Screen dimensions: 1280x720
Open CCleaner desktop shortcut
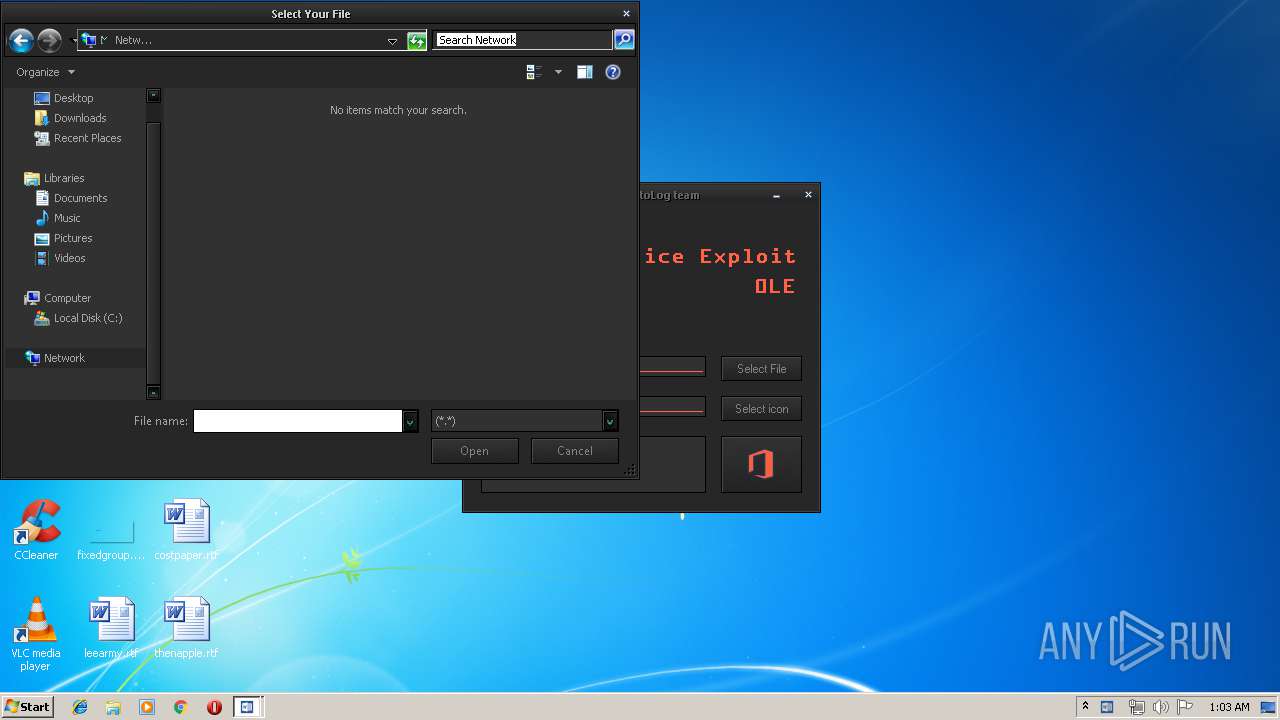point(36,530)
